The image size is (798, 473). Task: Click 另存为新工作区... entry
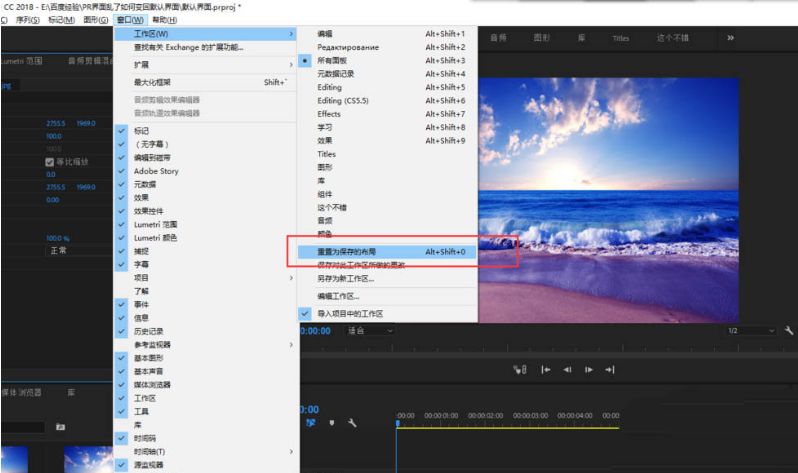(345, 279)
